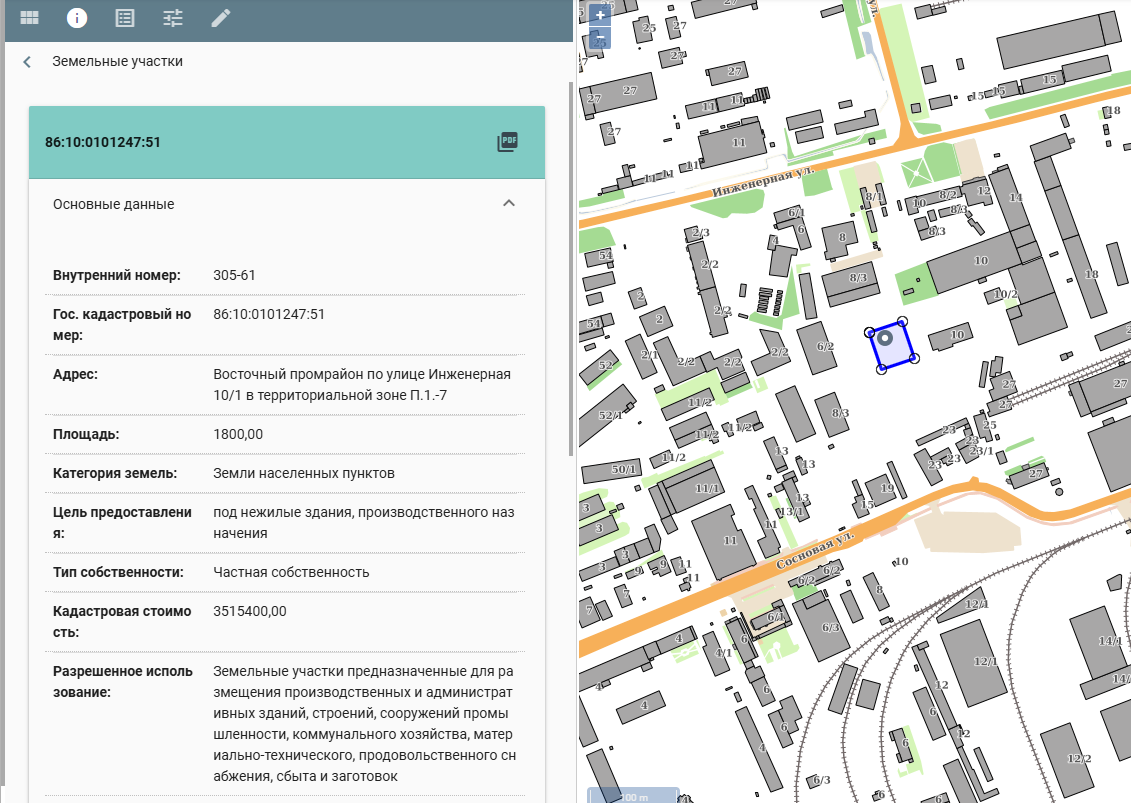Go back using the left chevron arrow

click(28, 62)
